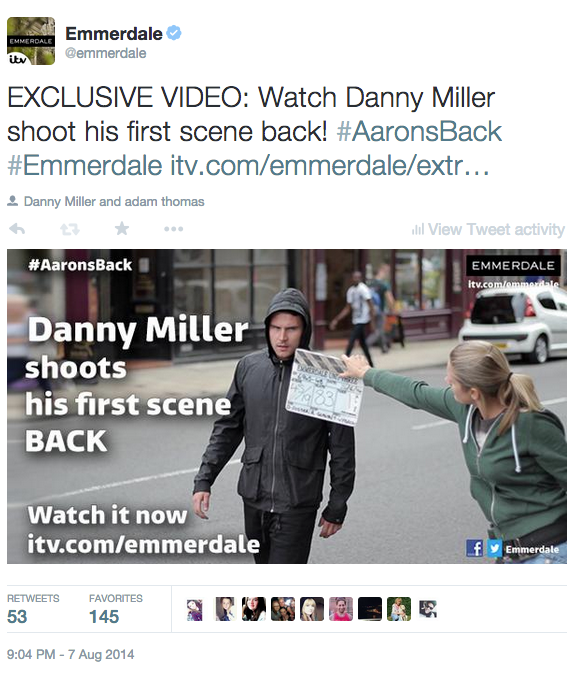Click the first favoriter avatar thumbnail
Image resolution: width=582 pixels, height=674 pixels.
pos(195,610)
